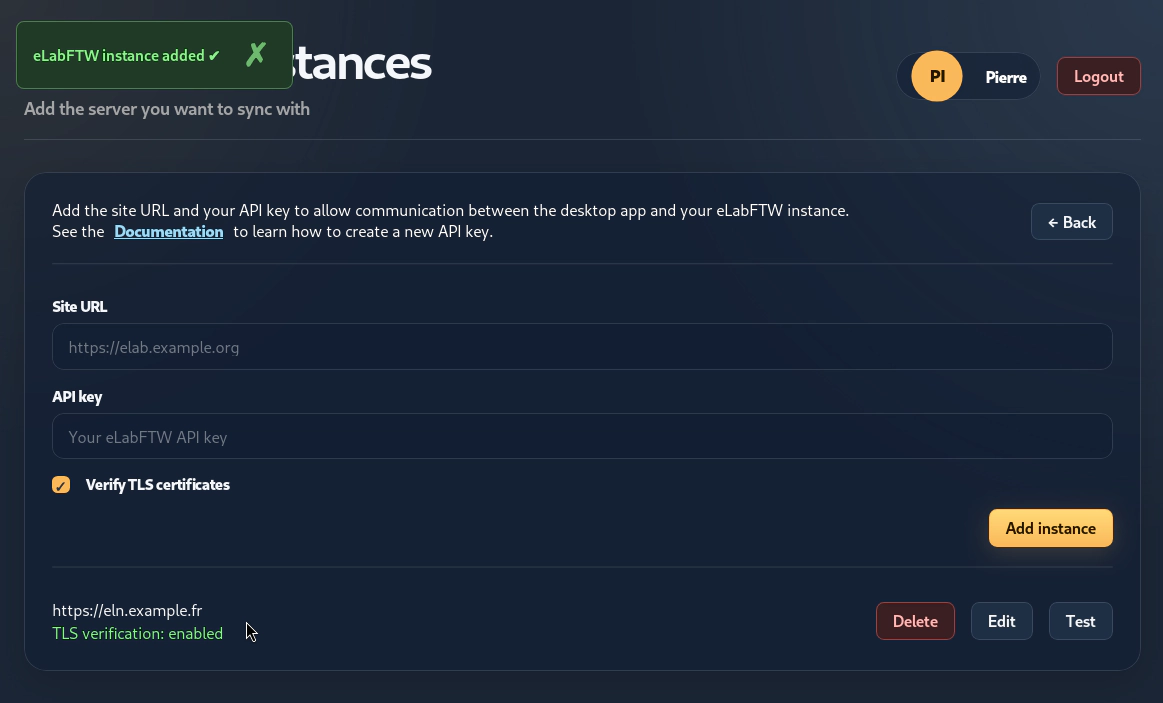Focus the API key input field
The height and width of the screenshot is (703, 1163).
click(x=582, y=436)
